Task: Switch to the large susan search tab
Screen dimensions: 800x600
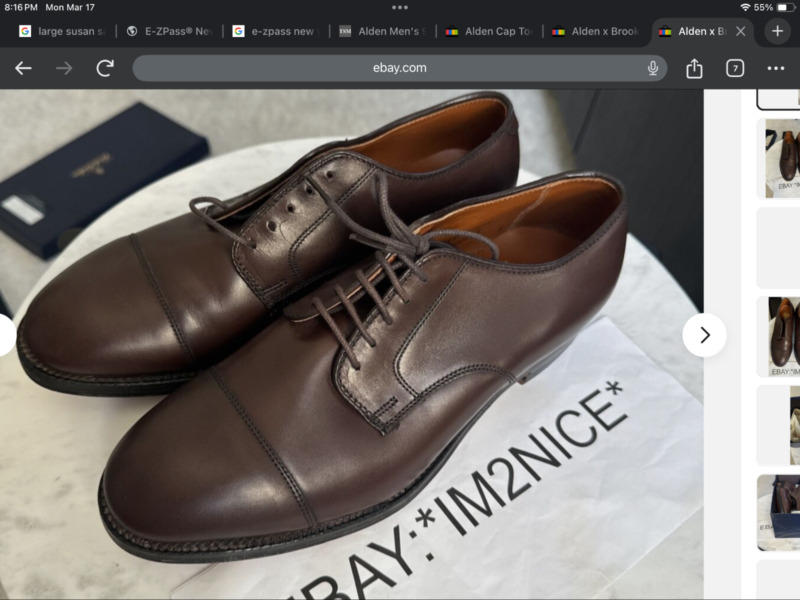Action: click(60, 31)
